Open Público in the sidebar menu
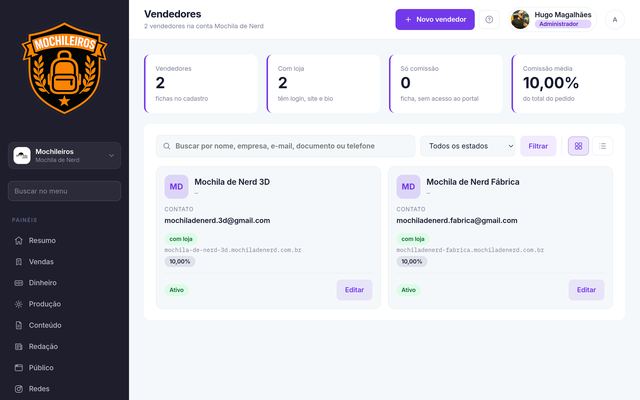Screen dimensions: 640x400 point(64,368)
